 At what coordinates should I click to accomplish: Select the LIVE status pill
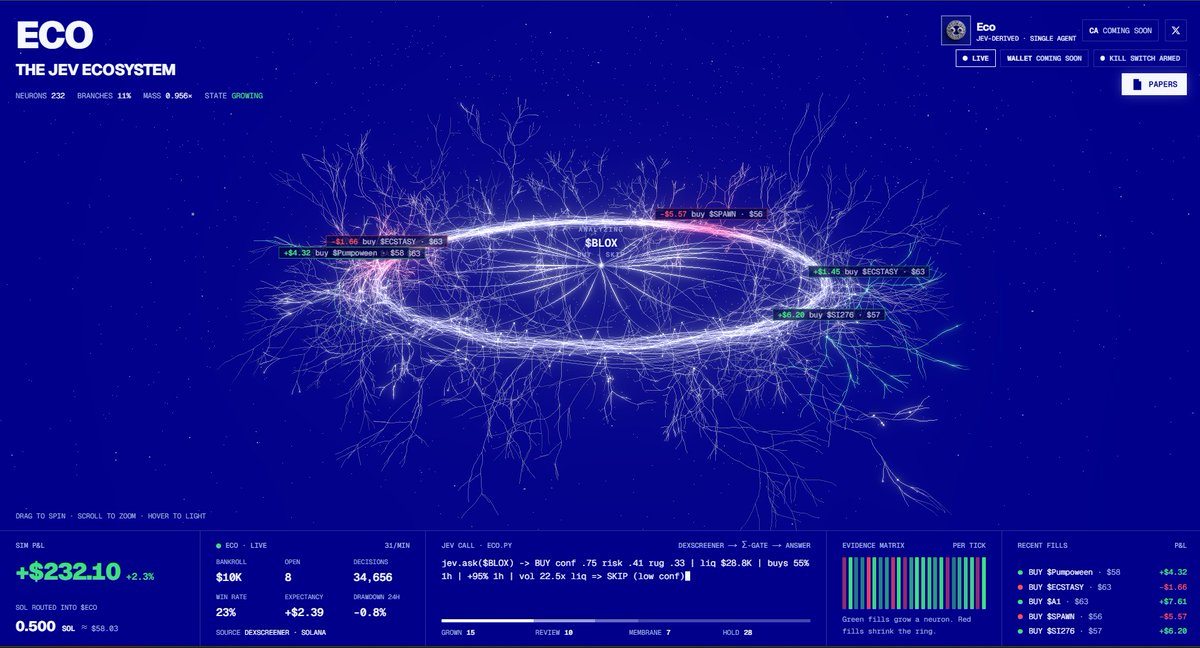pyautogui.click(x=975, y=58)
